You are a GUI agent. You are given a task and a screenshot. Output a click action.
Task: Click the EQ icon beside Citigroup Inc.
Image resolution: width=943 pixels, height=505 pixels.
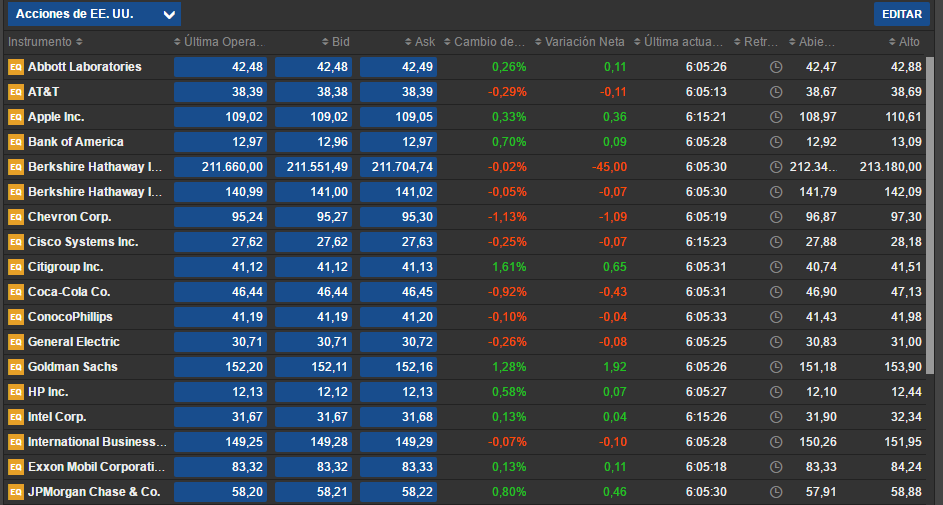pos(16,267)
